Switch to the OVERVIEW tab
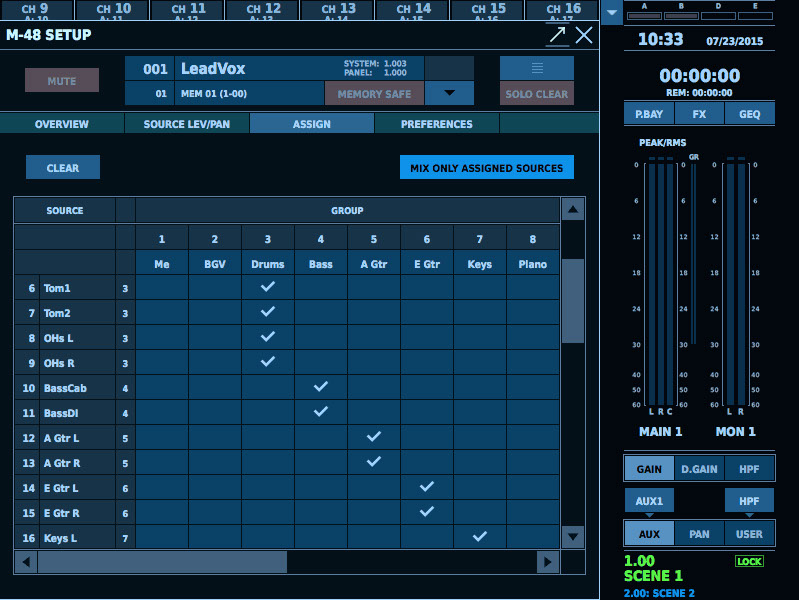Screen dimensions: 799x600 pos(62,124)
